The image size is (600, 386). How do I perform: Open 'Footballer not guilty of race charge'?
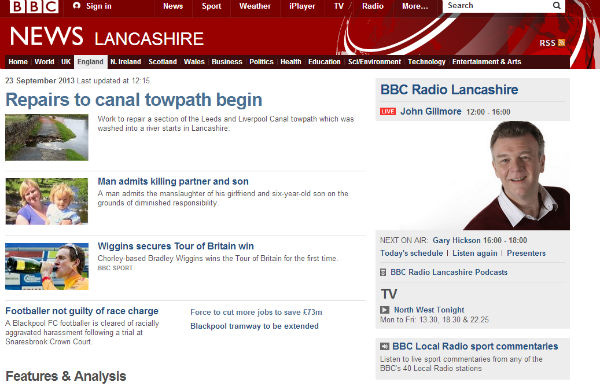pos(82,311)
